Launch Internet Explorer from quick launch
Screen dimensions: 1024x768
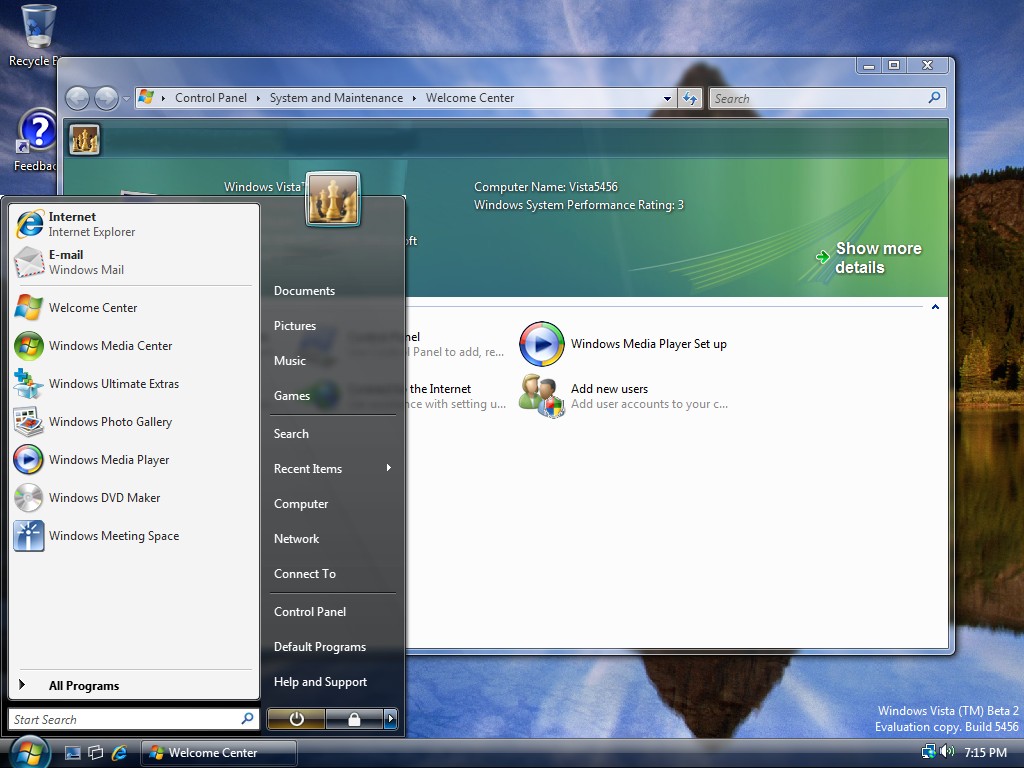click(119, 752)
